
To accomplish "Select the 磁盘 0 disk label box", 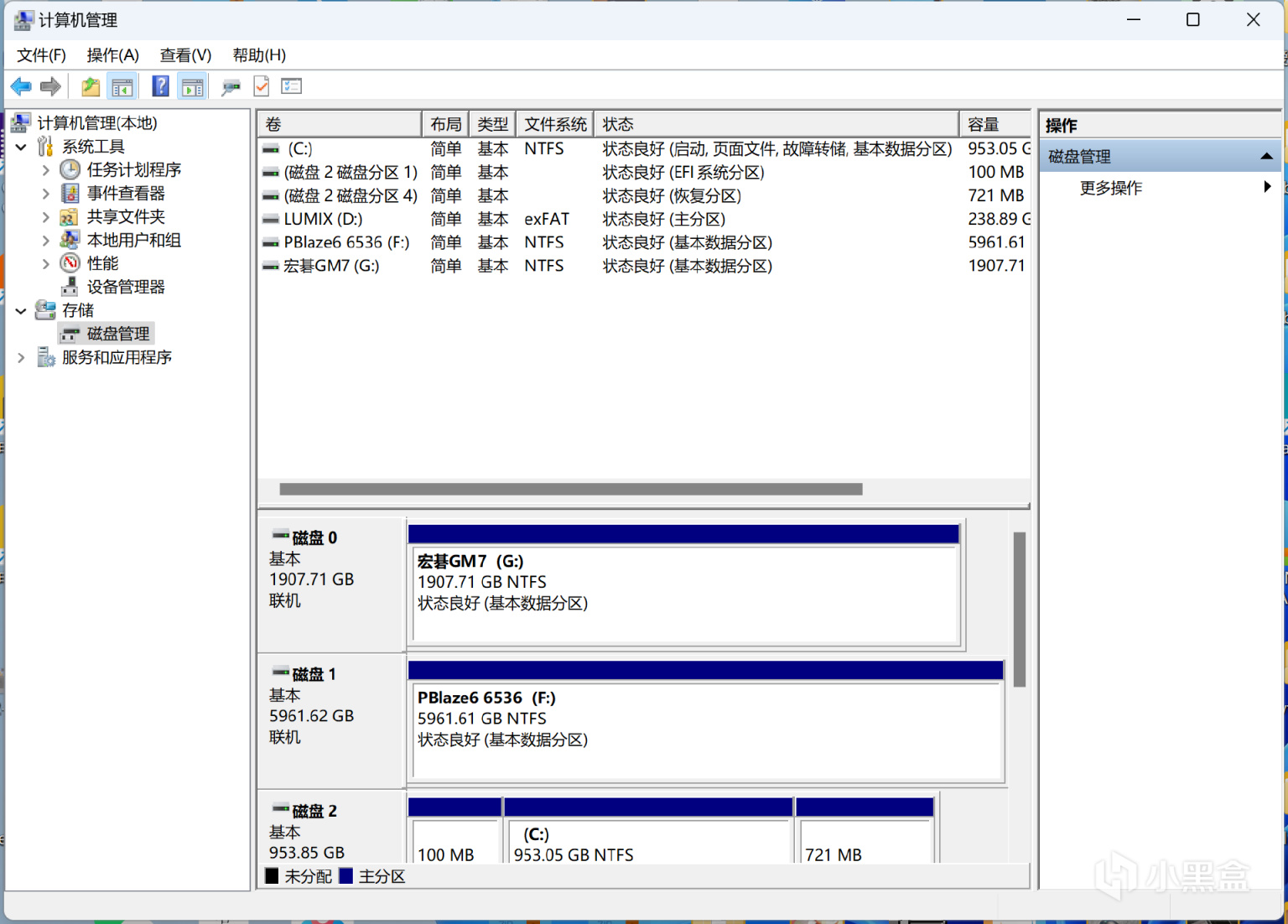I will pos(332,585).
